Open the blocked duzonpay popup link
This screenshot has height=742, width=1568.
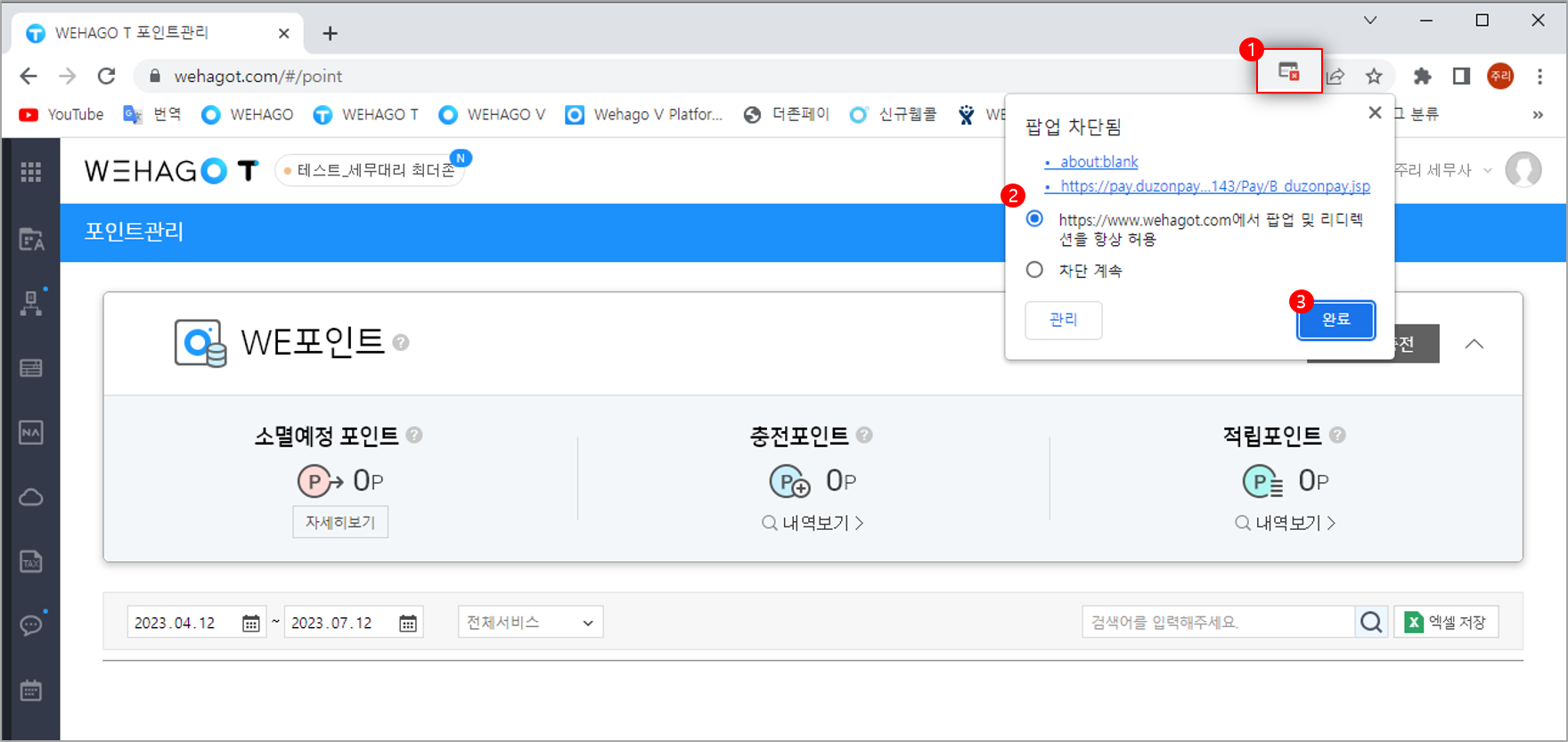click(1214, 186)
